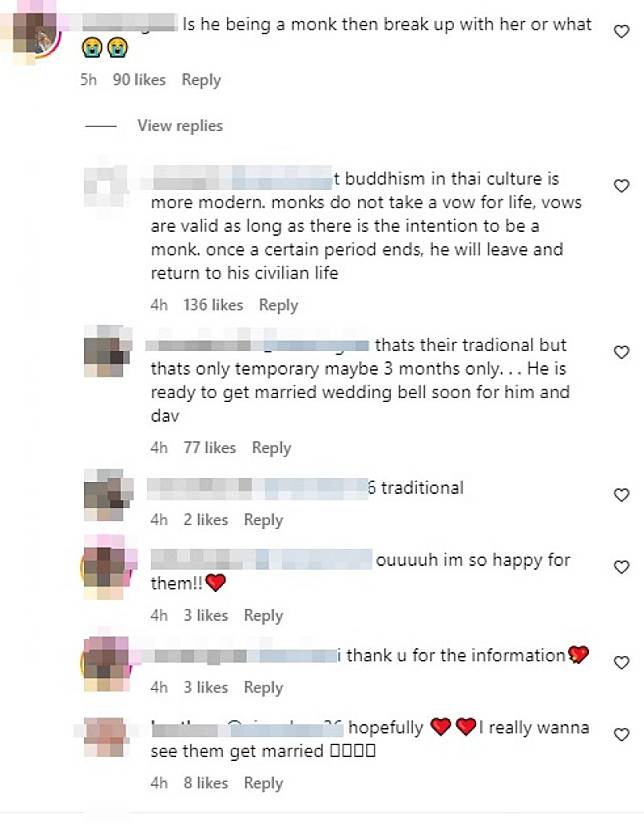Open avatar beside 'thank u for the information'

pos(106,664)
